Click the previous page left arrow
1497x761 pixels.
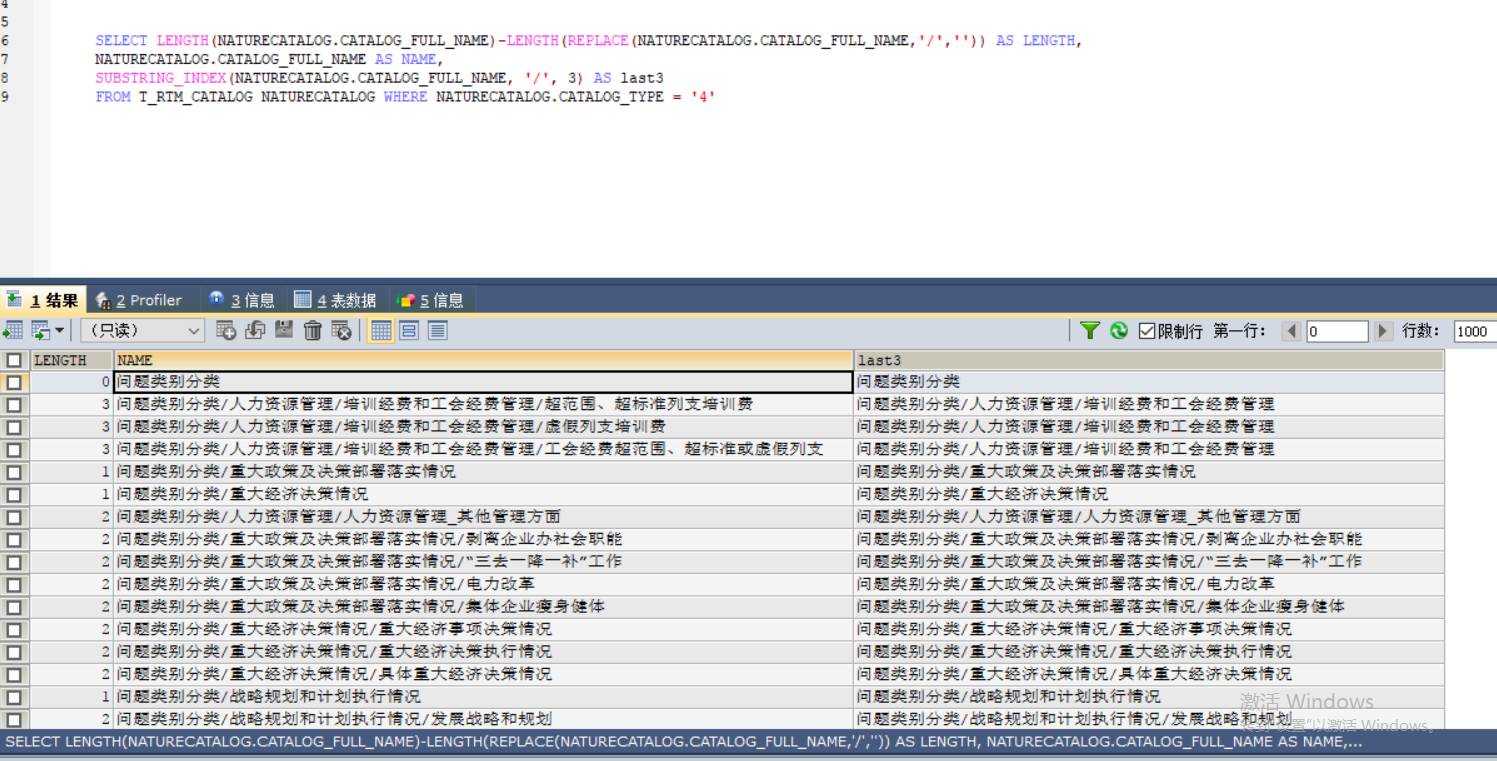[1291, 331]
